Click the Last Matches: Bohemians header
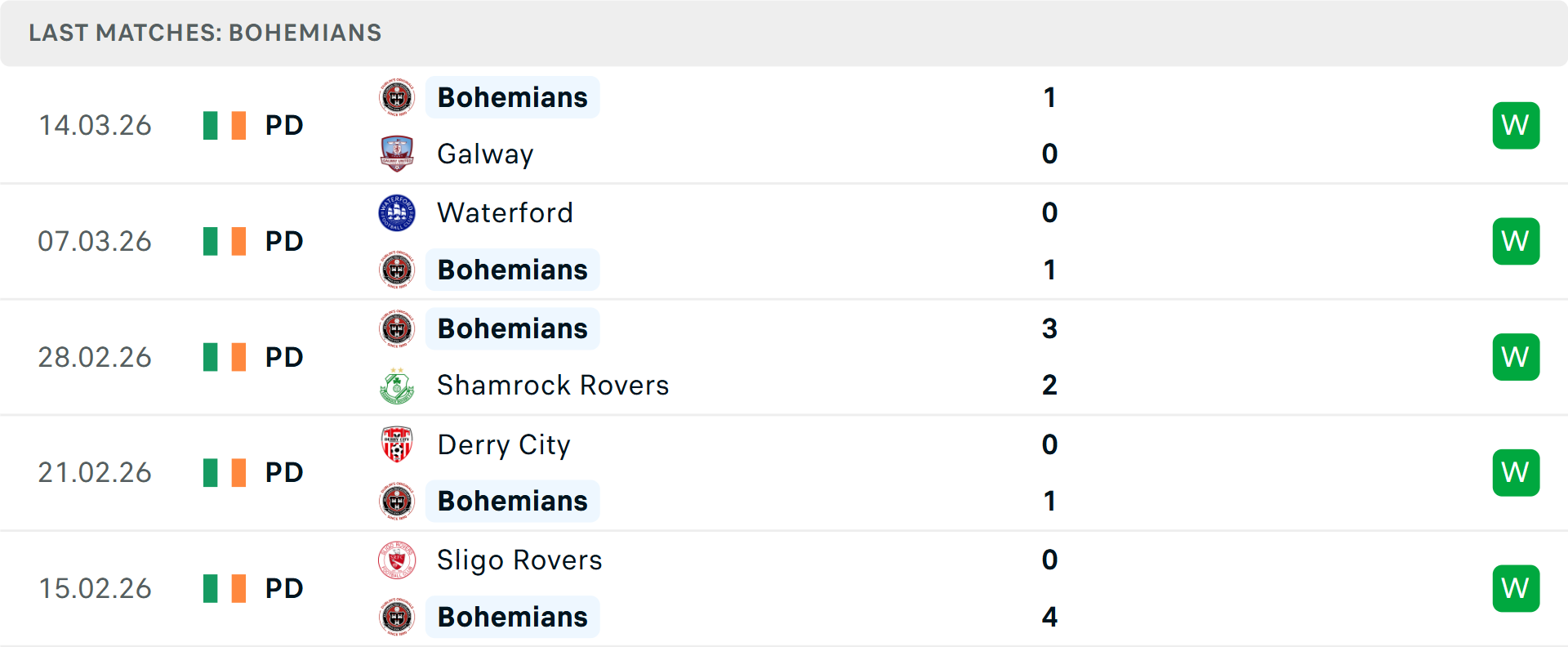The image size is (1568, 647). [x=205, y=33]
